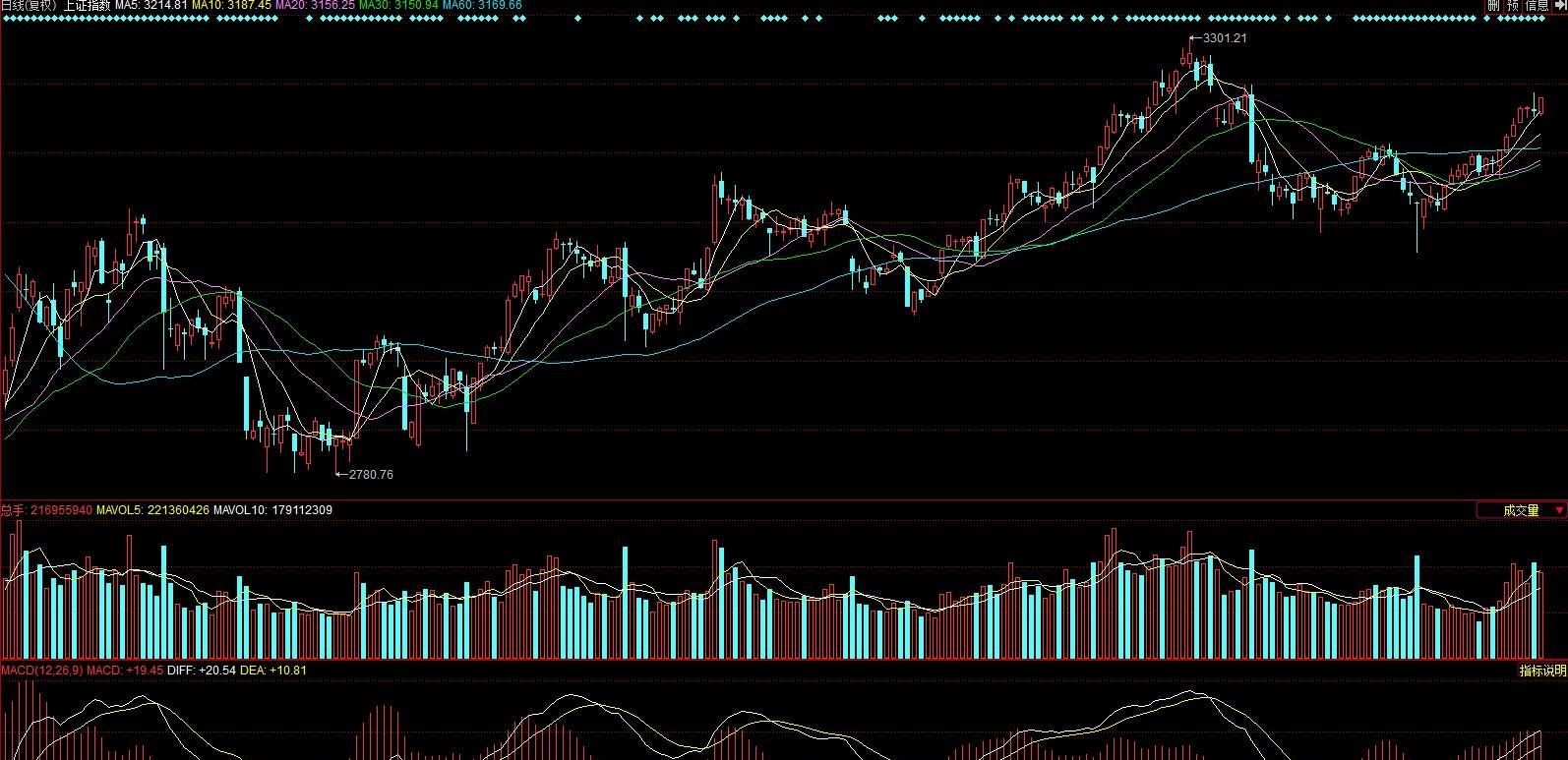Click the MACD: +19.45 value

click(125, 671)
